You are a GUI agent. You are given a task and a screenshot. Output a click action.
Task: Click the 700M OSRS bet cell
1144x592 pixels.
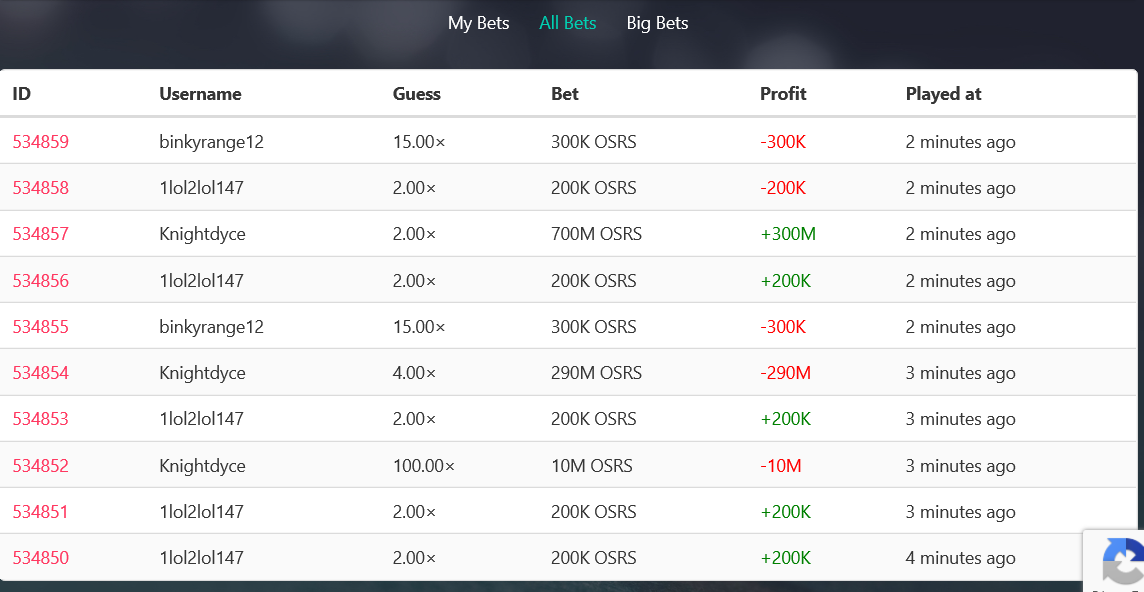tap(596, 234)
